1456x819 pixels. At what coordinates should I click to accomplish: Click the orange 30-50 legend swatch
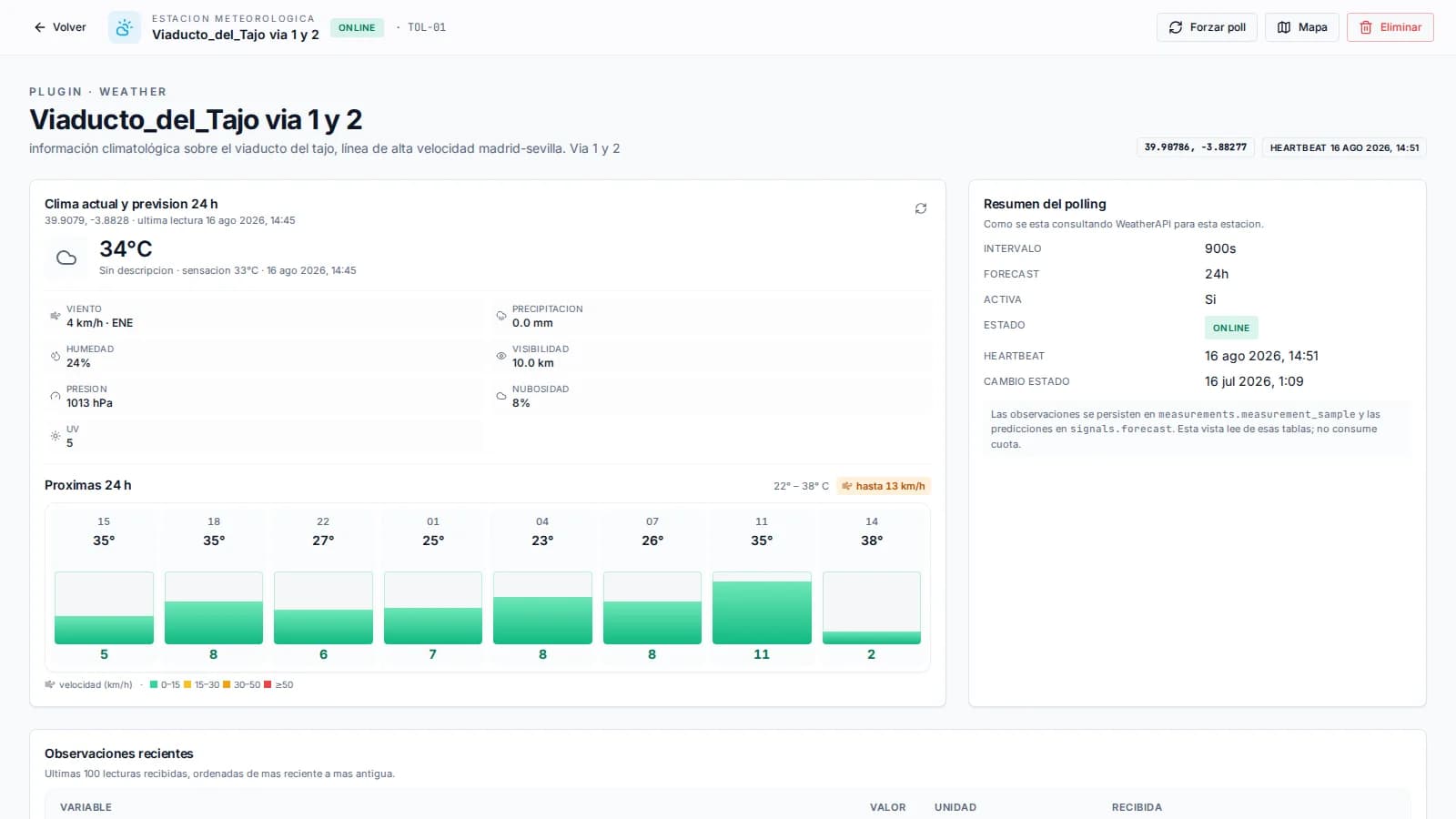coord(227,684)
